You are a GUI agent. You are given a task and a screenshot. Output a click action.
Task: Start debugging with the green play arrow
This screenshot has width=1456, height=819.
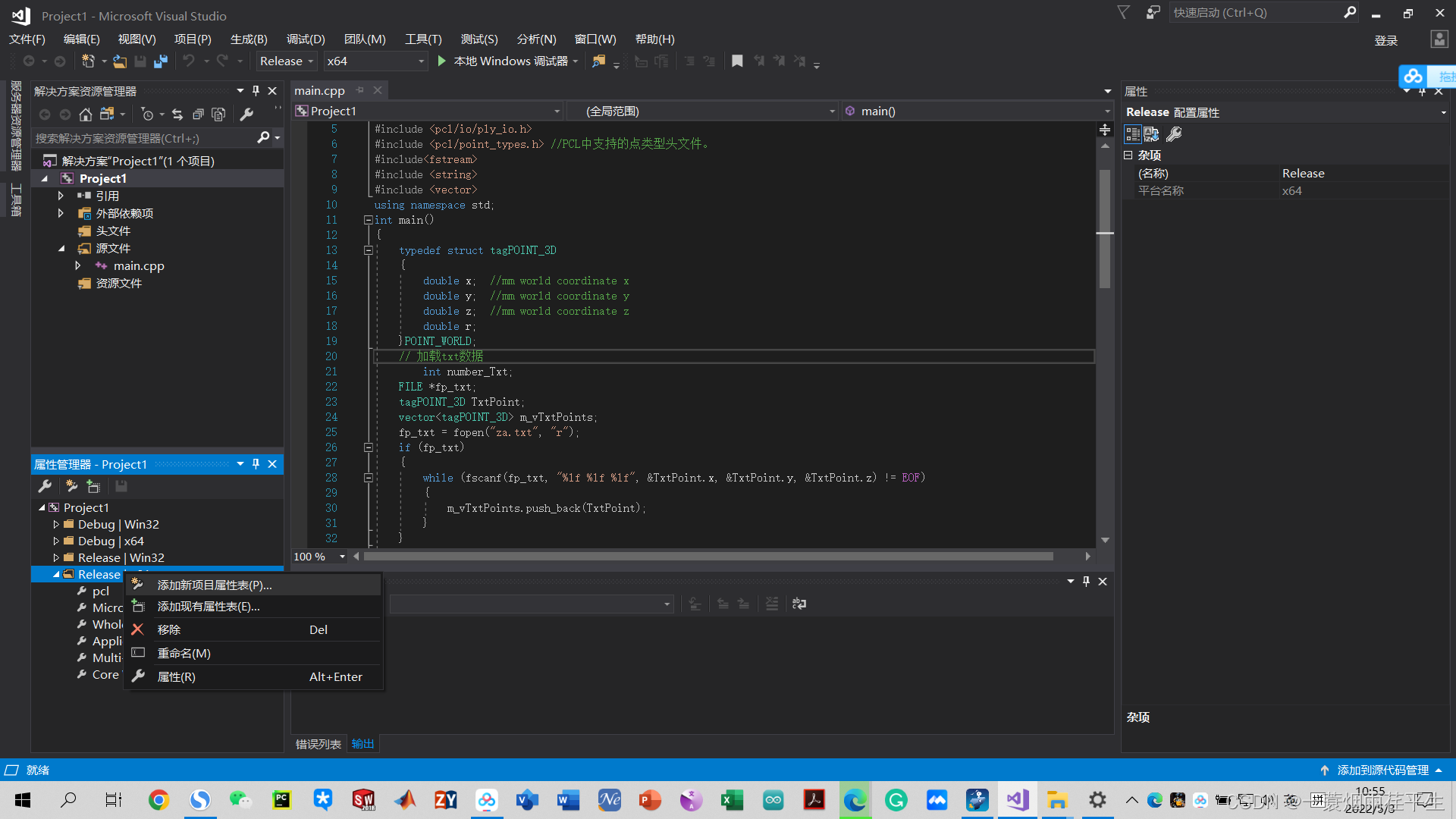coord(442,61)
